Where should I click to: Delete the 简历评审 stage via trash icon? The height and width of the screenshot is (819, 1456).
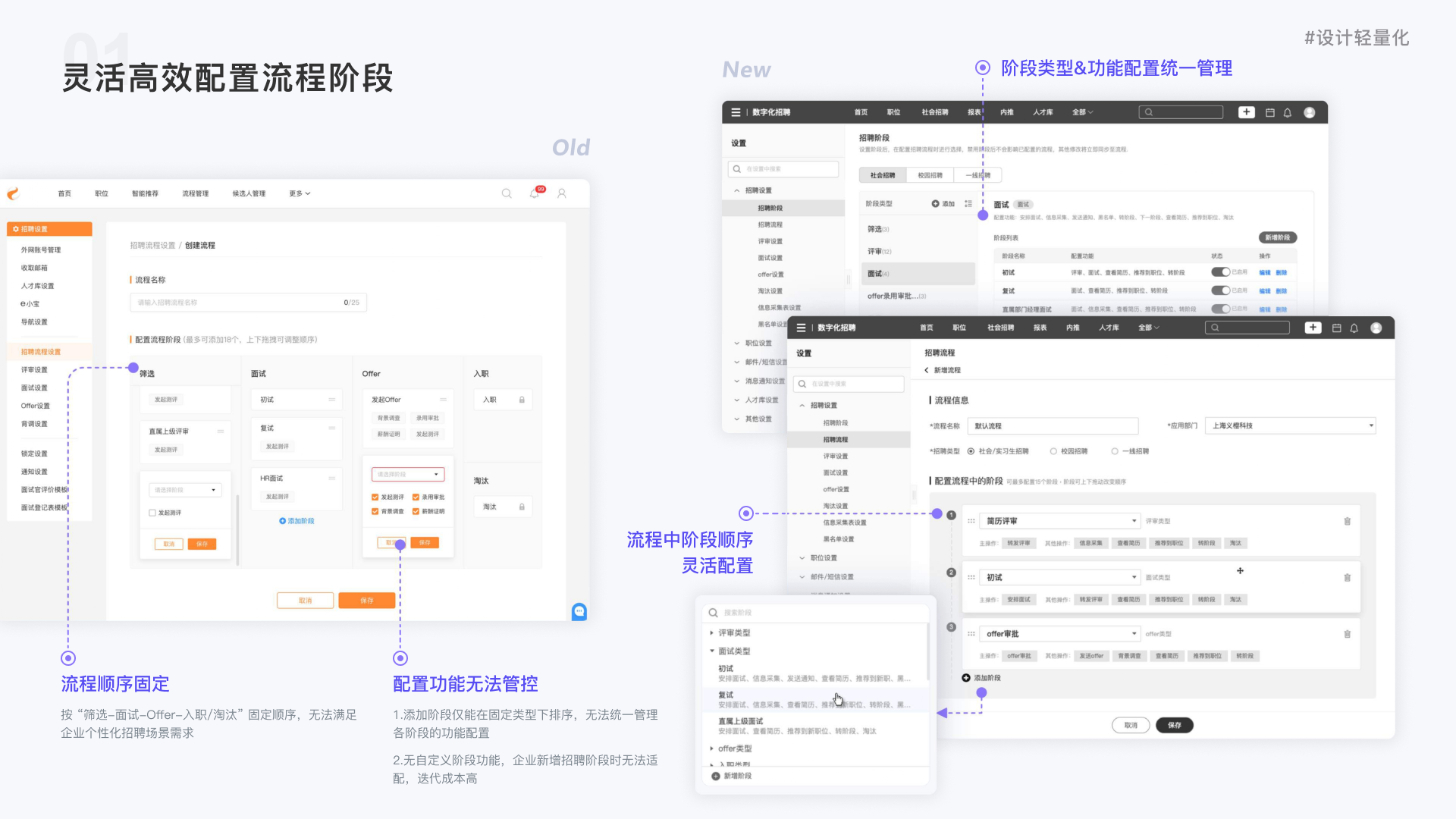click(1348, 521)
